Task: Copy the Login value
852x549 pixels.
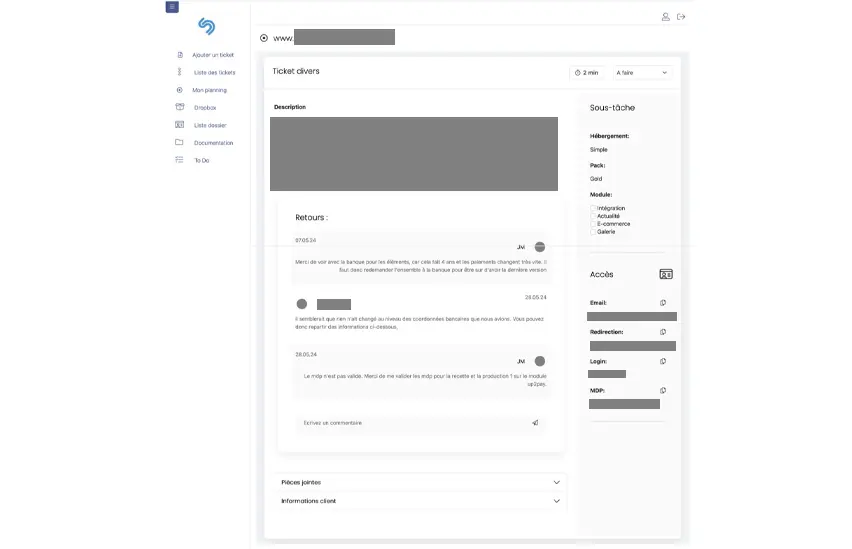Action: click(663, 361)
